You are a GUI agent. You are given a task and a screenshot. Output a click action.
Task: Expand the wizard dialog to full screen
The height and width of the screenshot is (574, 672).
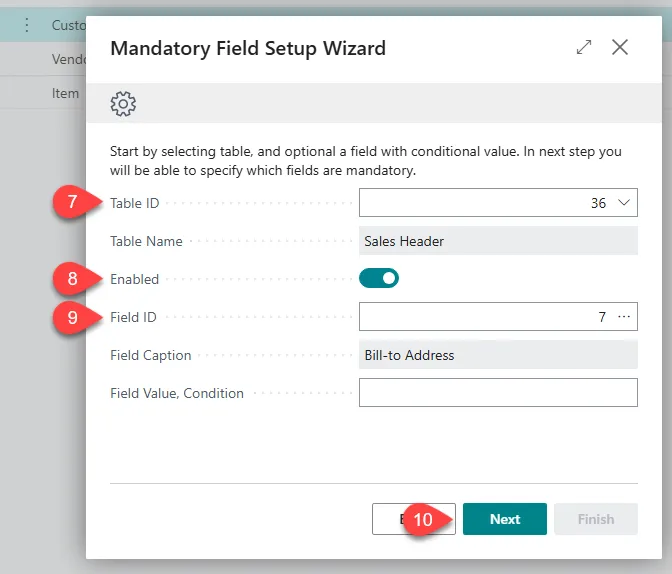click(x=584, y=48)
